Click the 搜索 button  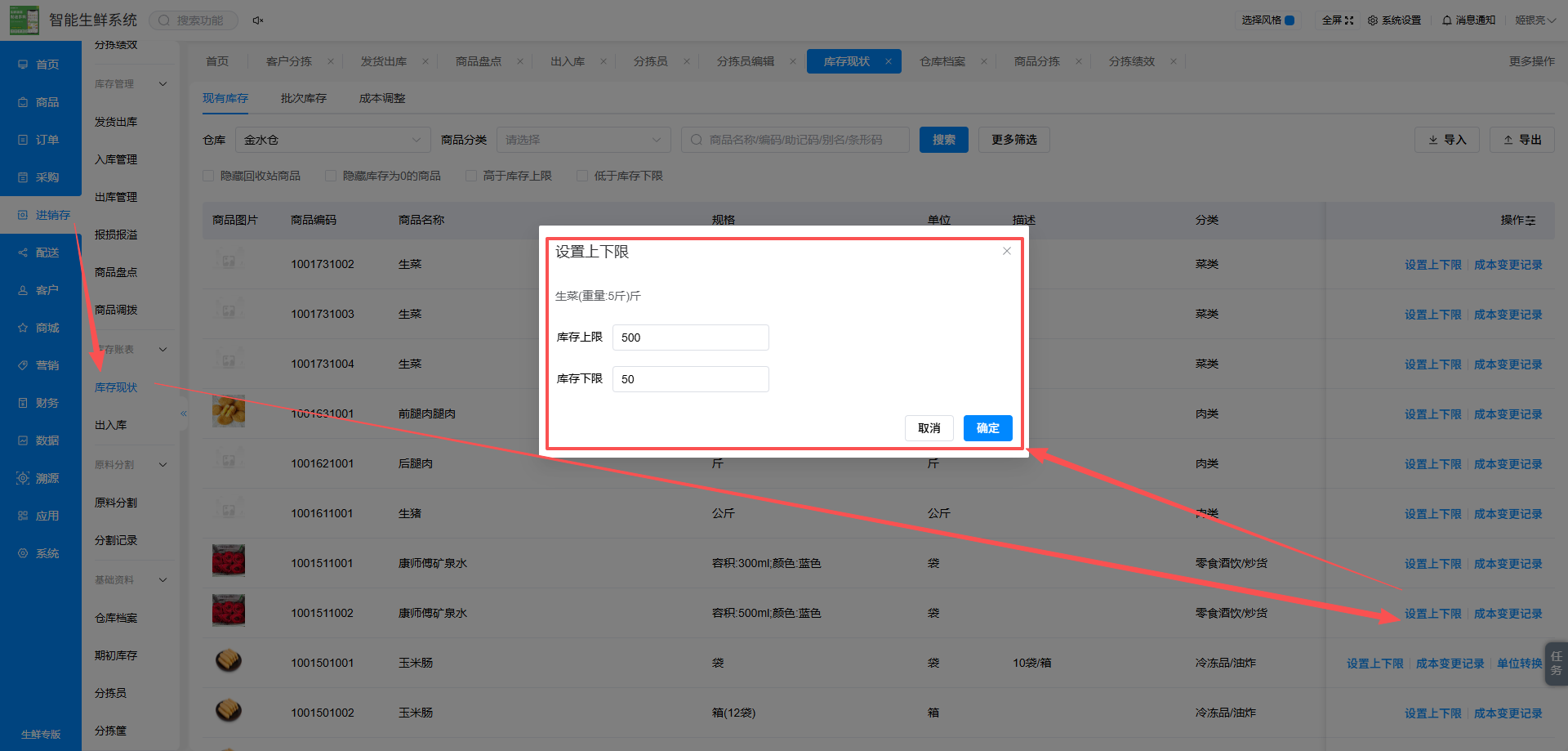coord(944,140)
